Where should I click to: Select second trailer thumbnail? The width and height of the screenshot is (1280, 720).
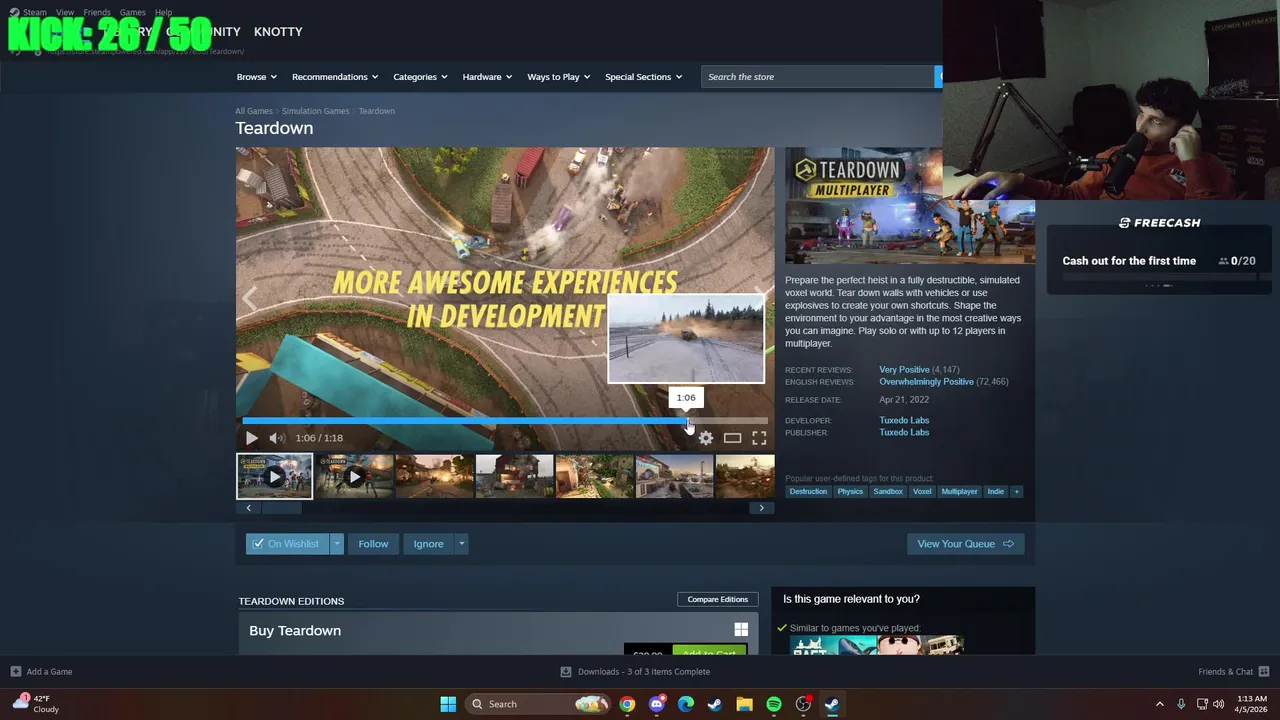pyautogui.click(x=354, y=477)
